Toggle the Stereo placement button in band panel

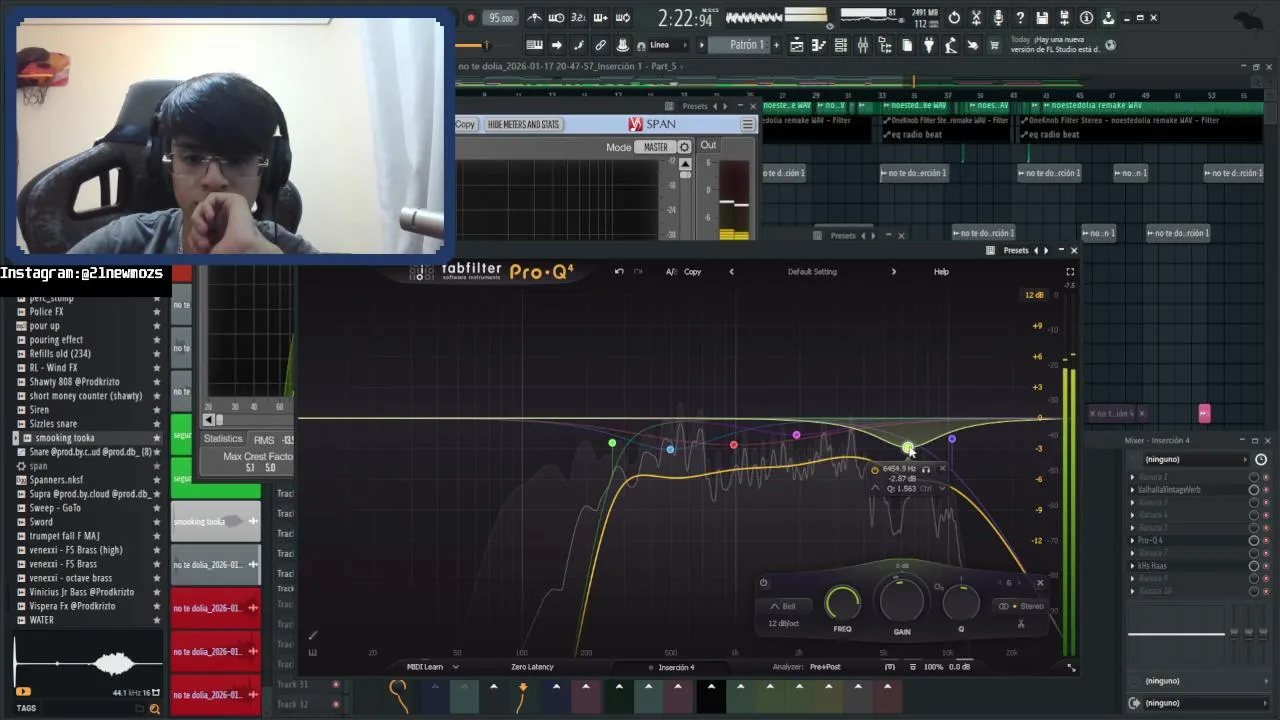(1021, 606)
